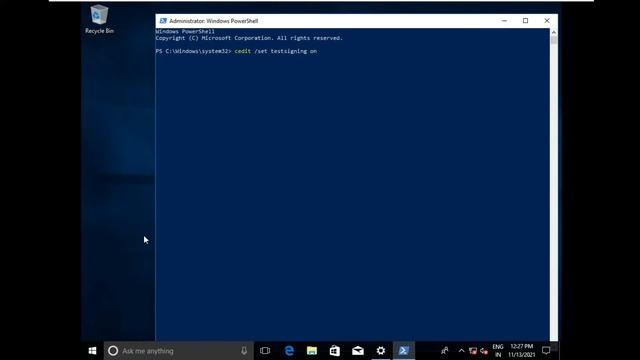
Task: Open the Mail app from the taskbar
Action: [358, 351]
